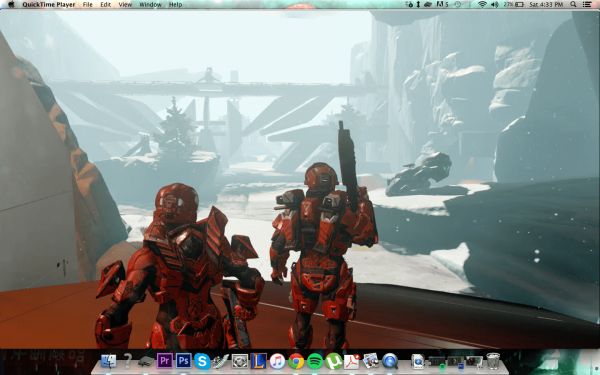Open the Help menu
Viewport: 600px width, 375px height.
coord(175,5)
